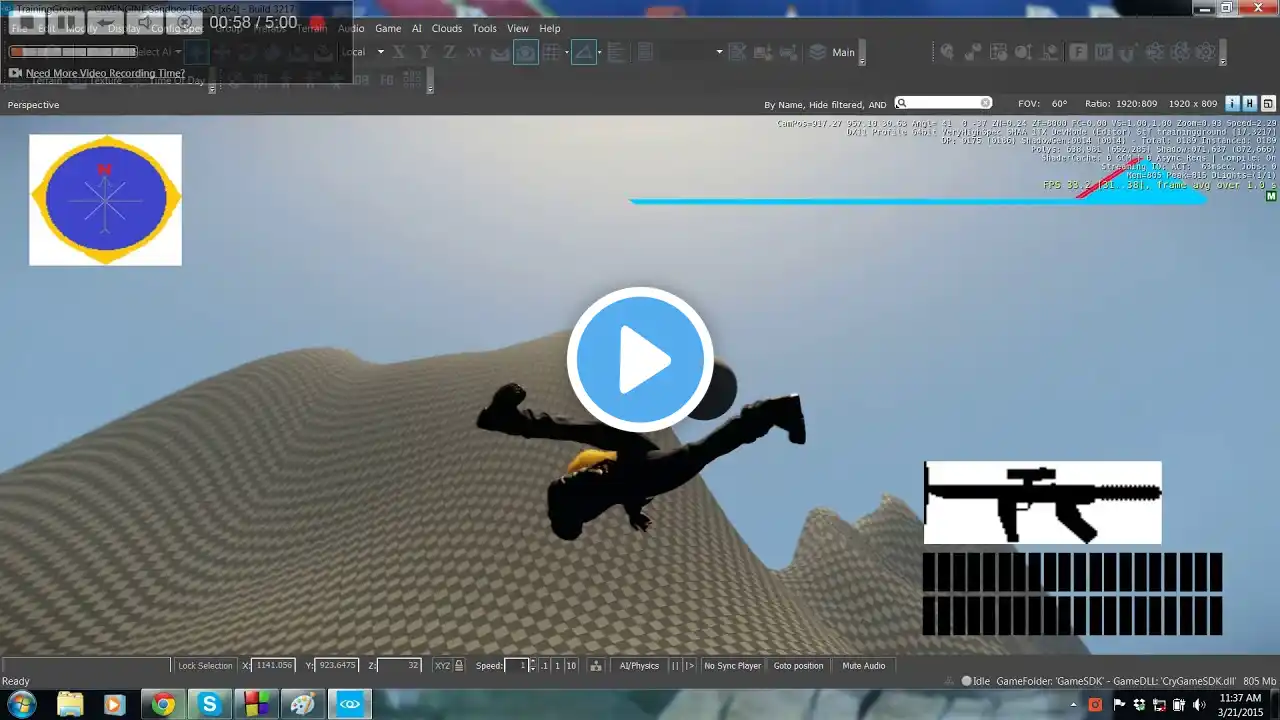Viewport: 1280px width, 720px height.
Task: Maximize the viewport layout icon
Action: click(x=1268, y=103)
